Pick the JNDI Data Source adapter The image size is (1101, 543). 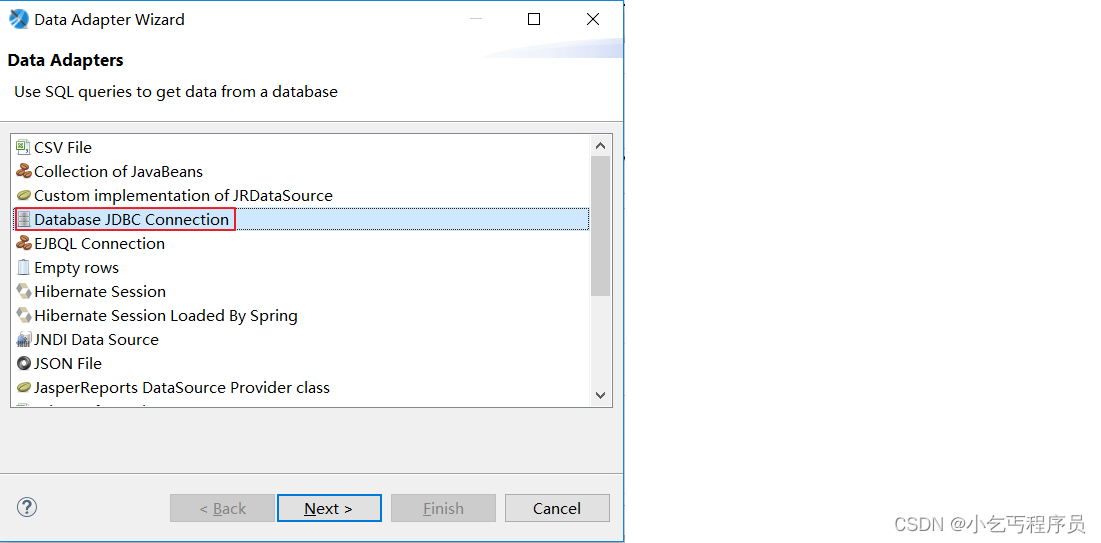click(301, 339)
